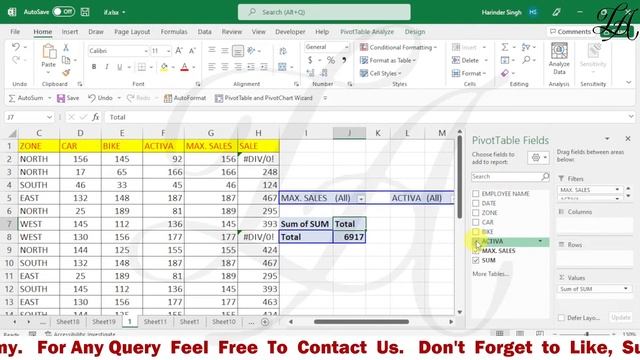Image resolution: width=640 pixels, height=360 pixels.
Task: Open the Font name dropdown (Calibri)
Action: [x=146, y=51]
